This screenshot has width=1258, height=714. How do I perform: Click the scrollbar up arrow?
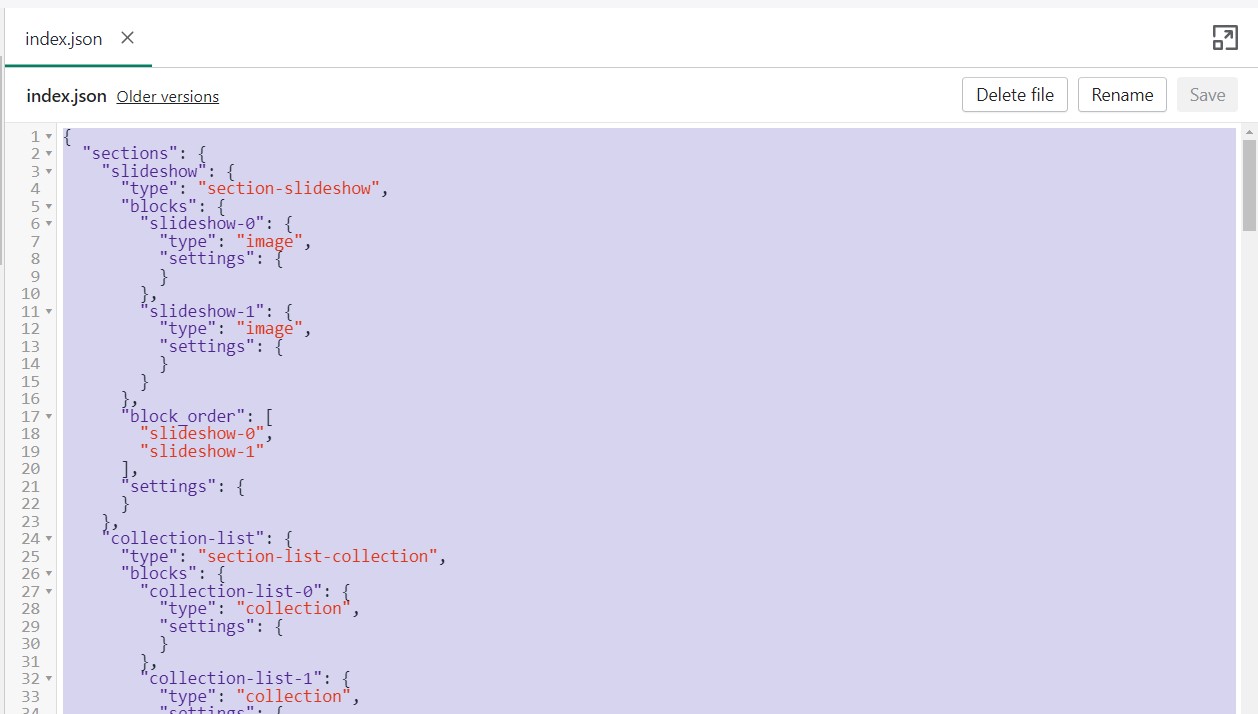(x=1249, y=132)
